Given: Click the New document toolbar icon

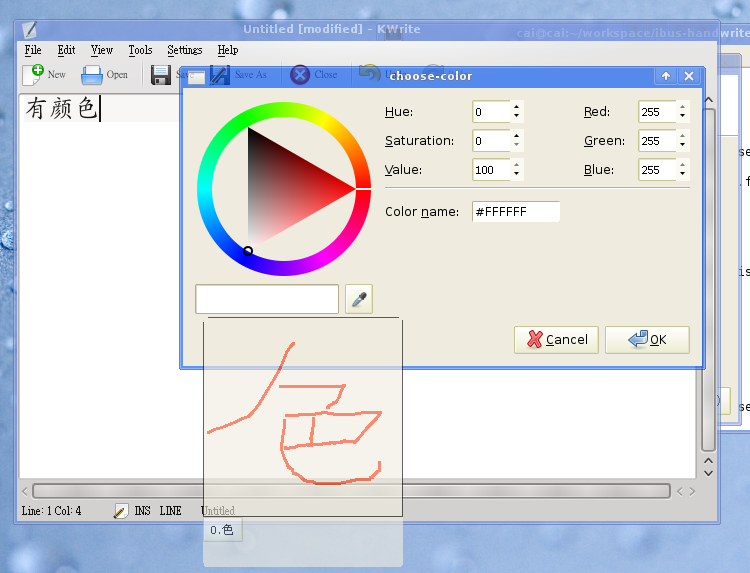Looking at the screenshot, I should (x=34, y=74).
